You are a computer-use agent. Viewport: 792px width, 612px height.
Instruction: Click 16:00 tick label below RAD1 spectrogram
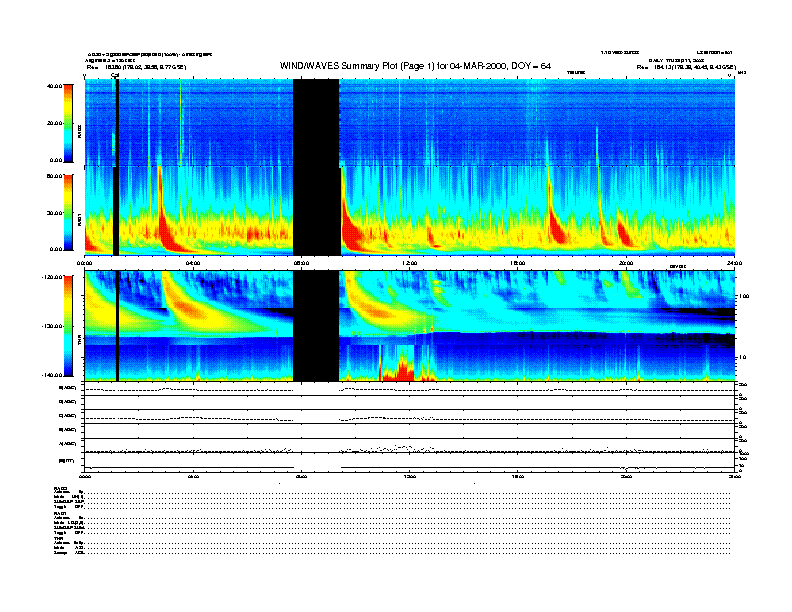(x=518, y=263)
